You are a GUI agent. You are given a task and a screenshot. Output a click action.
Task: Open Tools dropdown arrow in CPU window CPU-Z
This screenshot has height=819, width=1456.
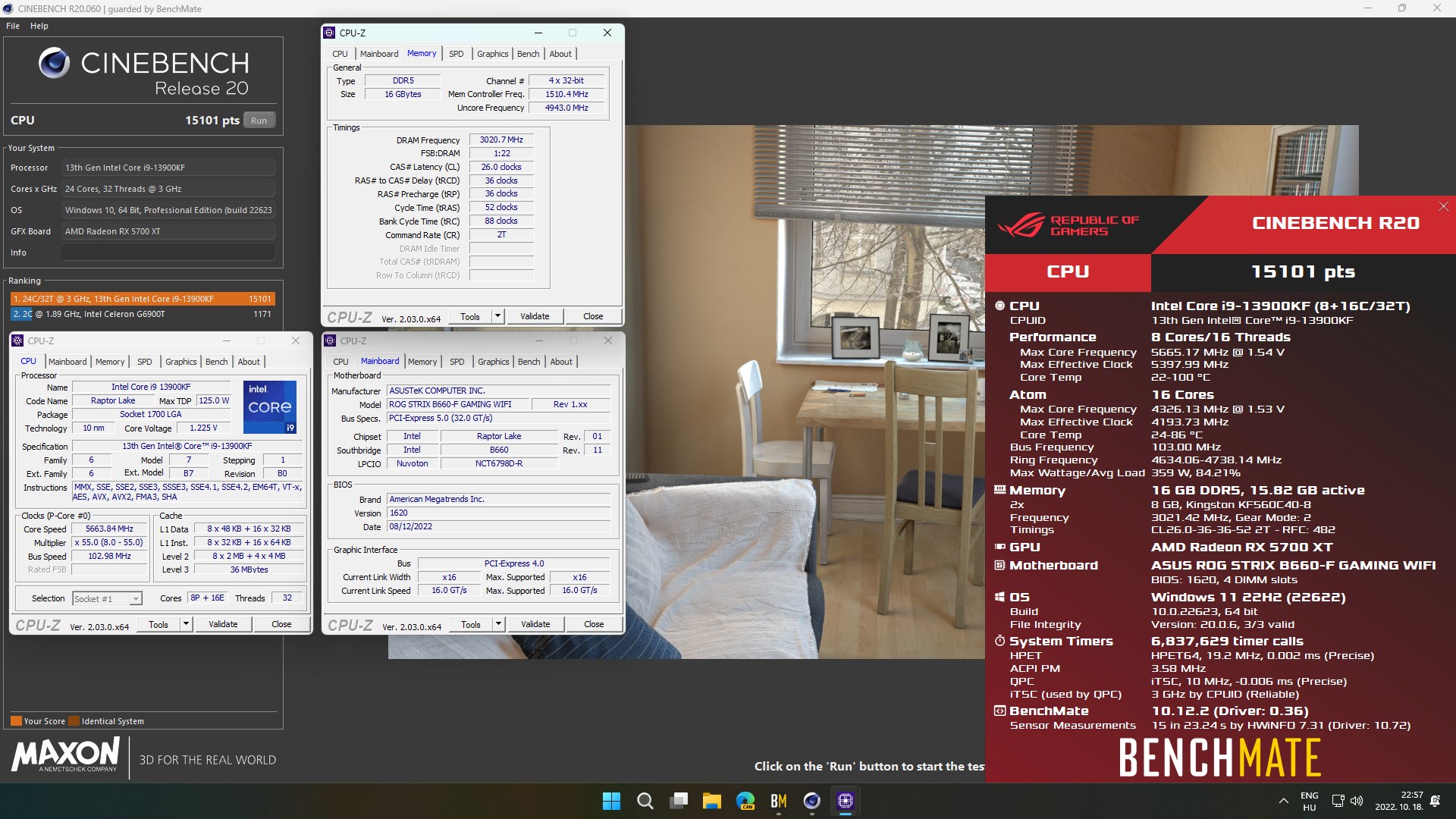[186, 624]
